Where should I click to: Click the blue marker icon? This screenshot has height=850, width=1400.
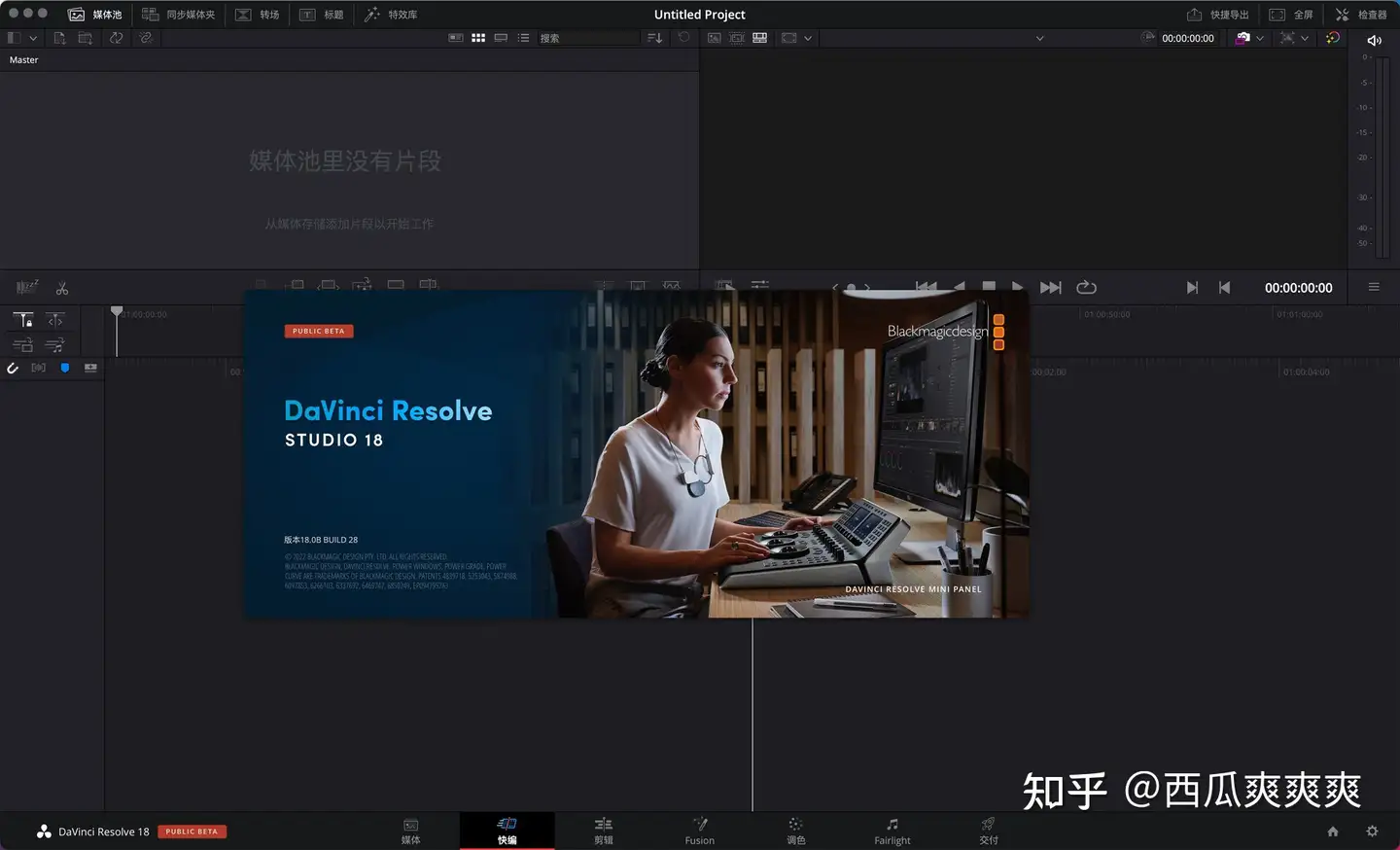65,368
